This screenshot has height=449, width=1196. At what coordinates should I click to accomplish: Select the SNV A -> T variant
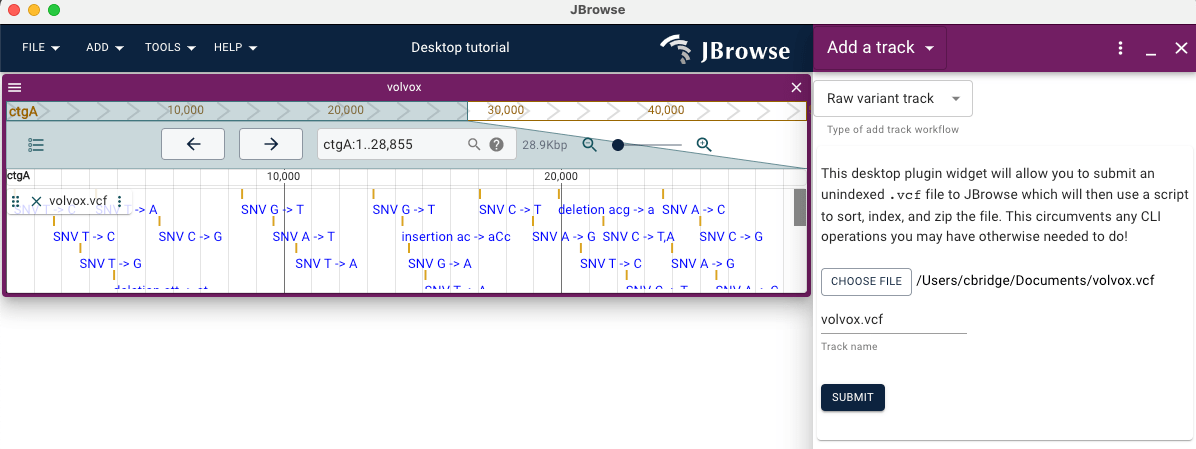[x=304, y=237]
